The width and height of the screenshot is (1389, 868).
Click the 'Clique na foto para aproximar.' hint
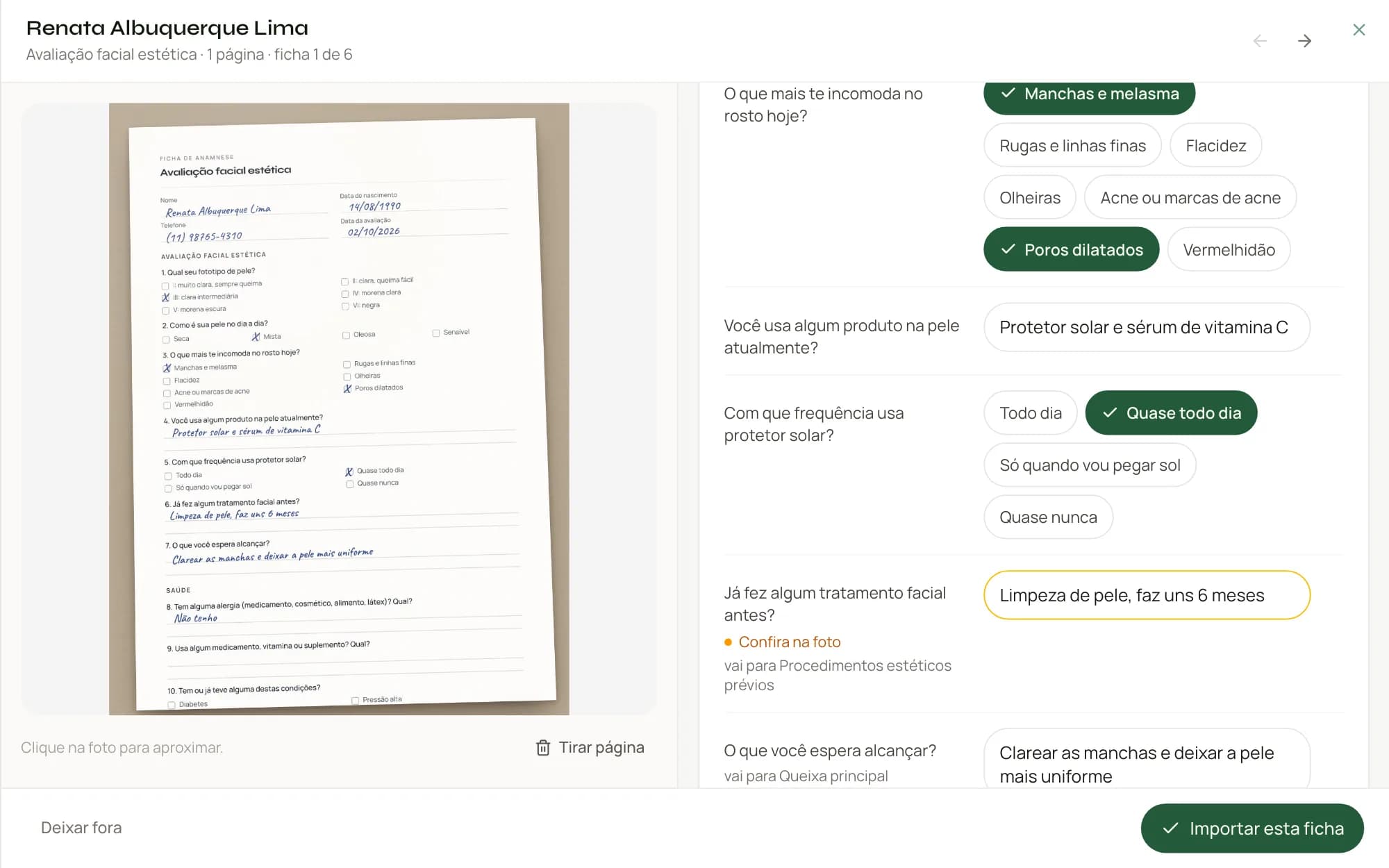[122, 748]
